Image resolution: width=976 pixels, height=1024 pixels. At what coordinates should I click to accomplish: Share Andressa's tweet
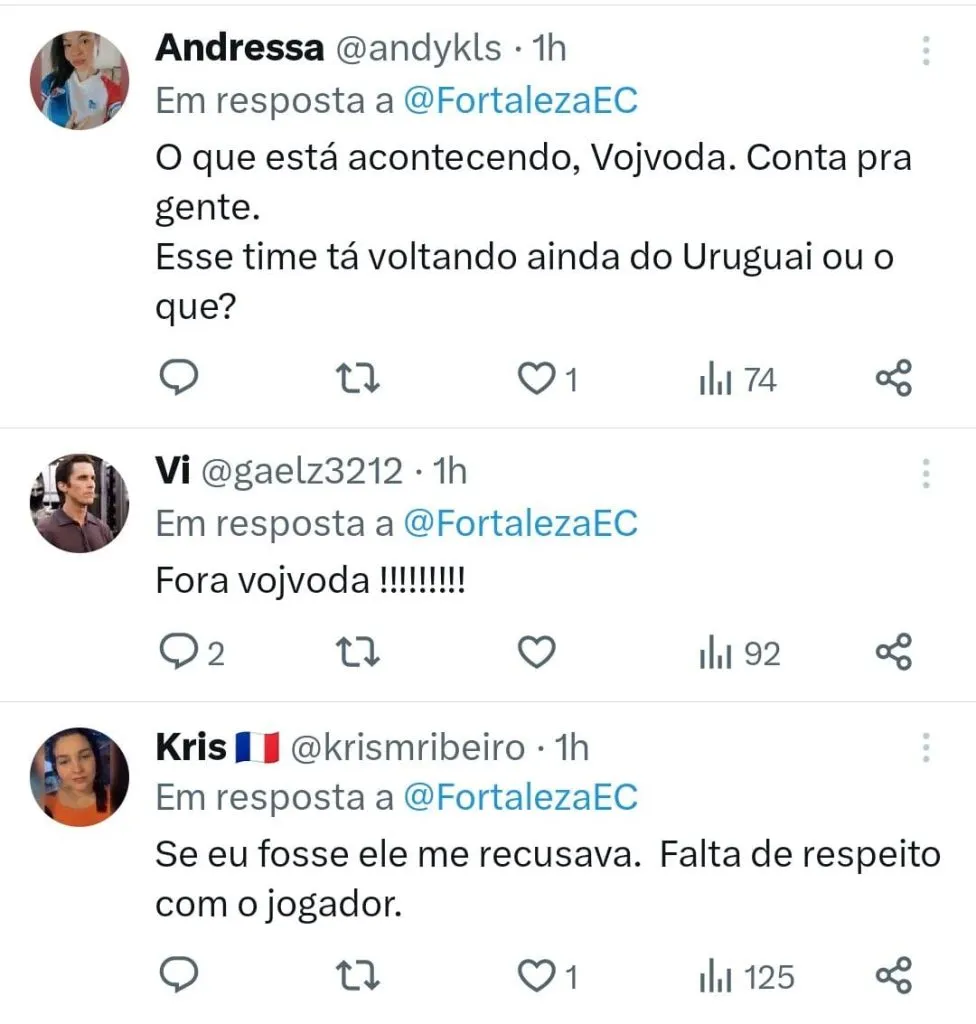tap(893, 379)
